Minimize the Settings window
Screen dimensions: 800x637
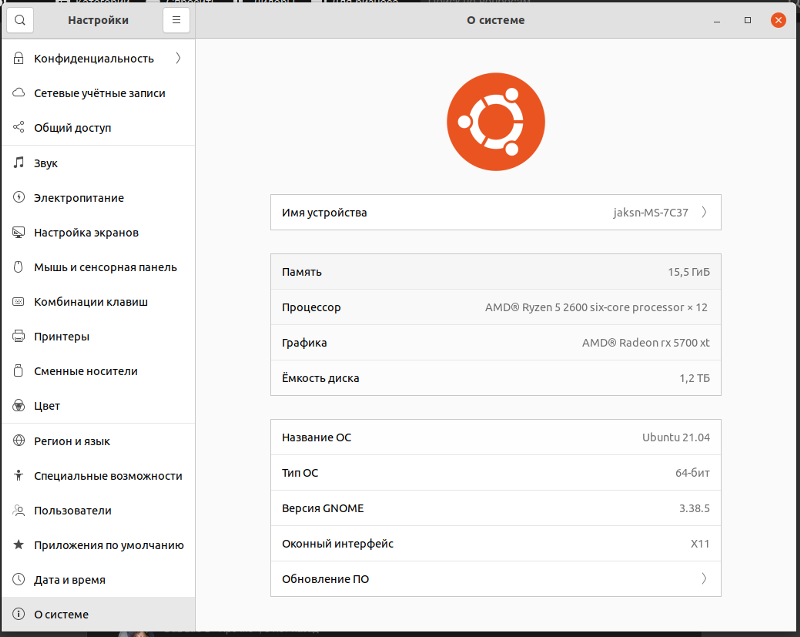pos(717,20)
